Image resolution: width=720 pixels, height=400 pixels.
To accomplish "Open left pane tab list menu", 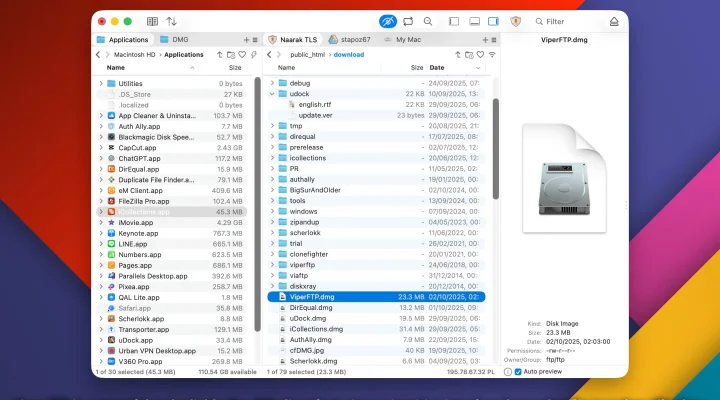I will [255, 40].
